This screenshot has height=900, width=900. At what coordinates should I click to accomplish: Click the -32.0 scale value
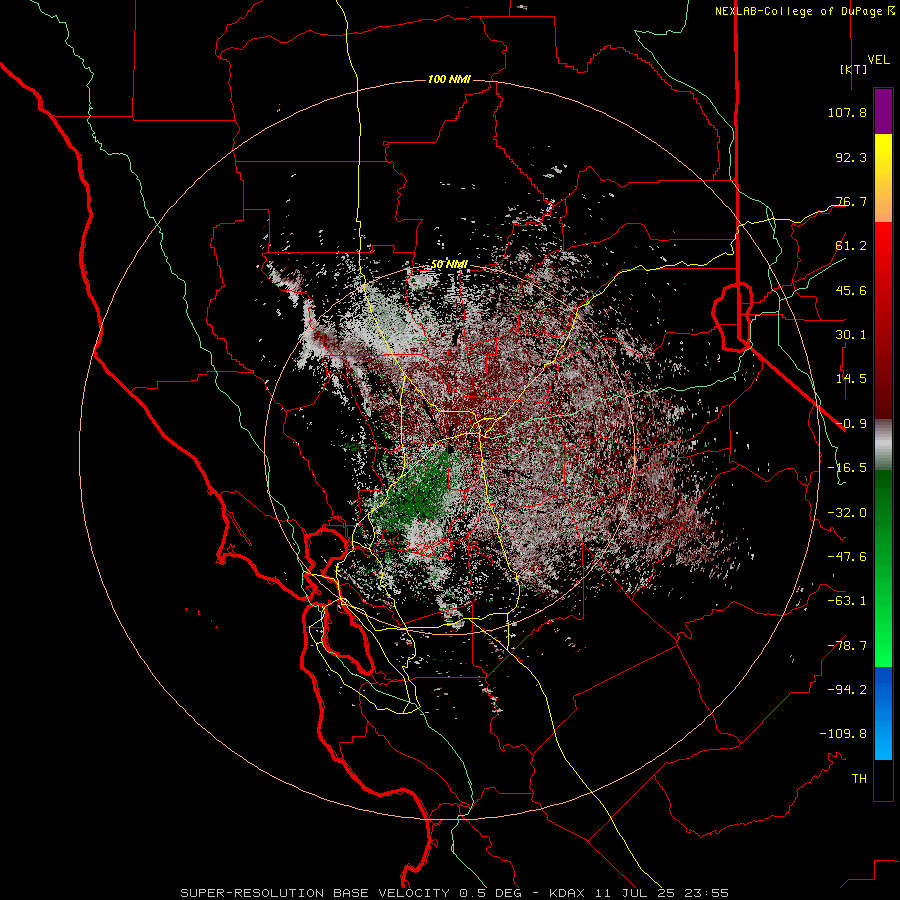[847, 513]
